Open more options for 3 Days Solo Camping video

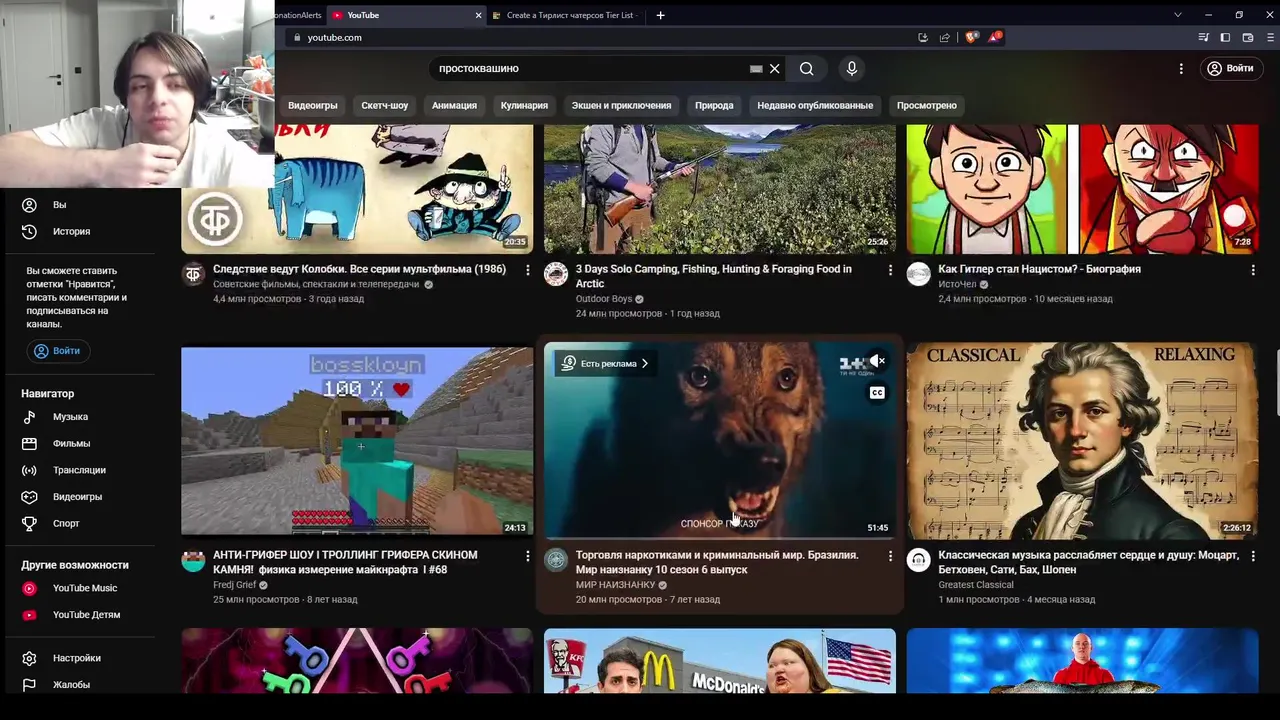click(x=890, y=270)
